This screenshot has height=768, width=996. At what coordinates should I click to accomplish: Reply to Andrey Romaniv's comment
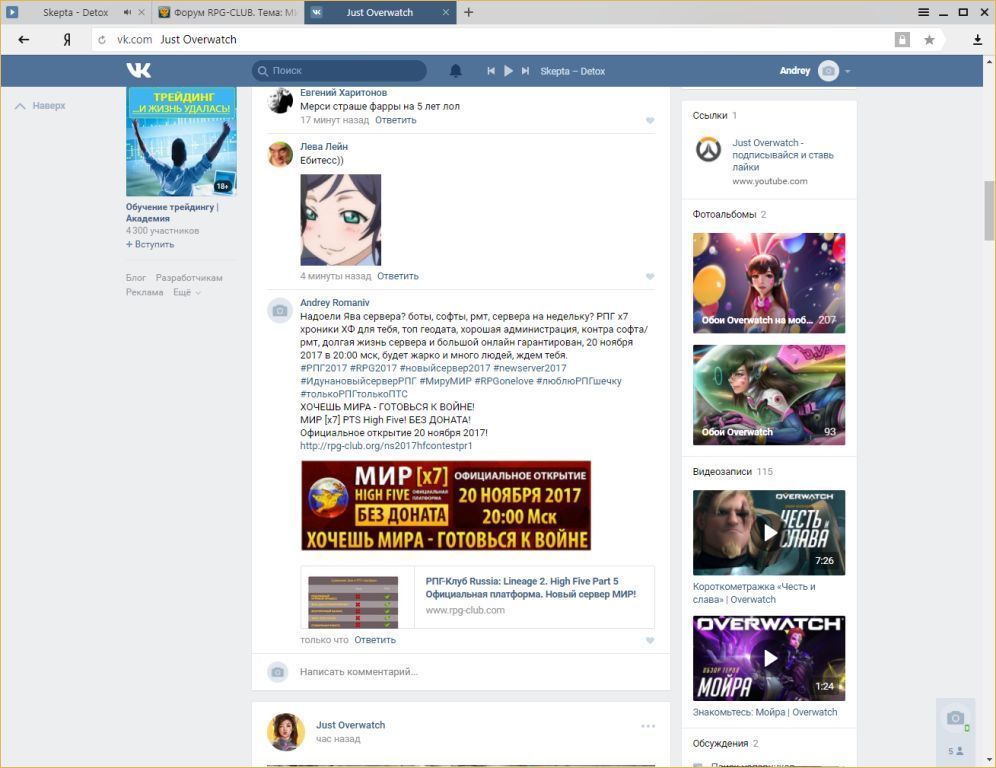pyautogui.click(x=375, y=640)
